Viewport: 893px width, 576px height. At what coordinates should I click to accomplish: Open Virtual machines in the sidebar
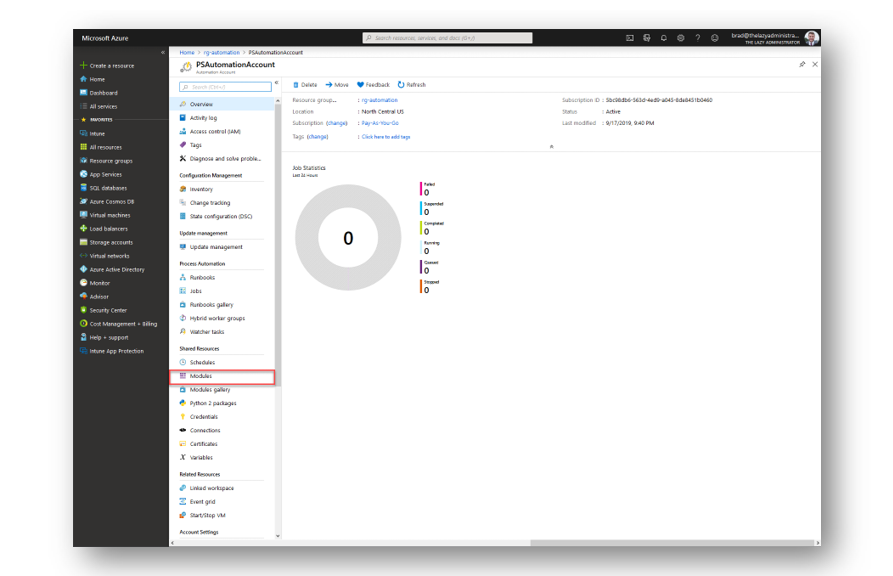tap(105, 215)
